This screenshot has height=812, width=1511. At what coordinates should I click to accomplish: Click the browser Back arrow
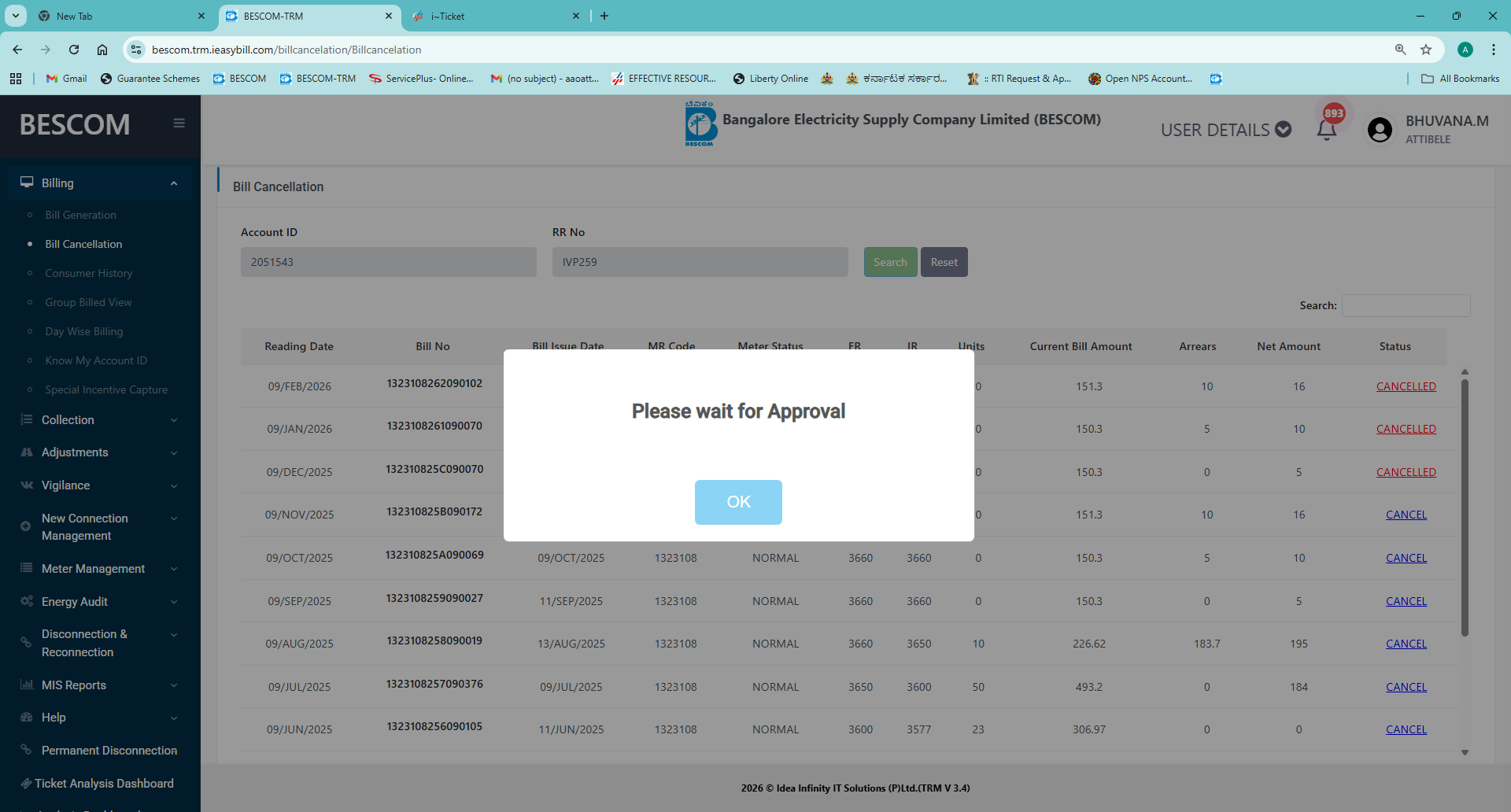[x=17, y=50]
